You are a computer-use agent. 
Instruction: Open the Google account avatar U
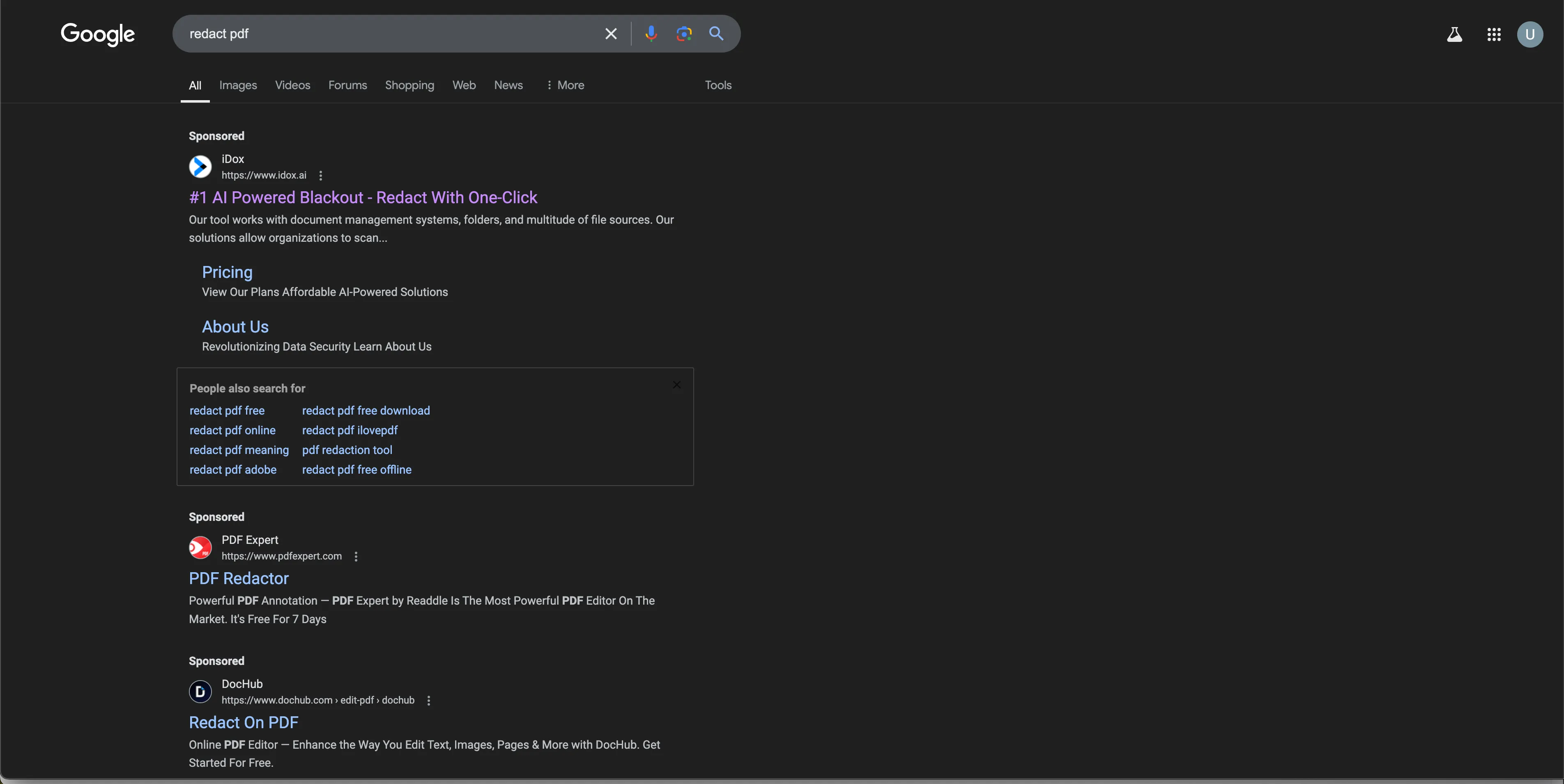1530,34
